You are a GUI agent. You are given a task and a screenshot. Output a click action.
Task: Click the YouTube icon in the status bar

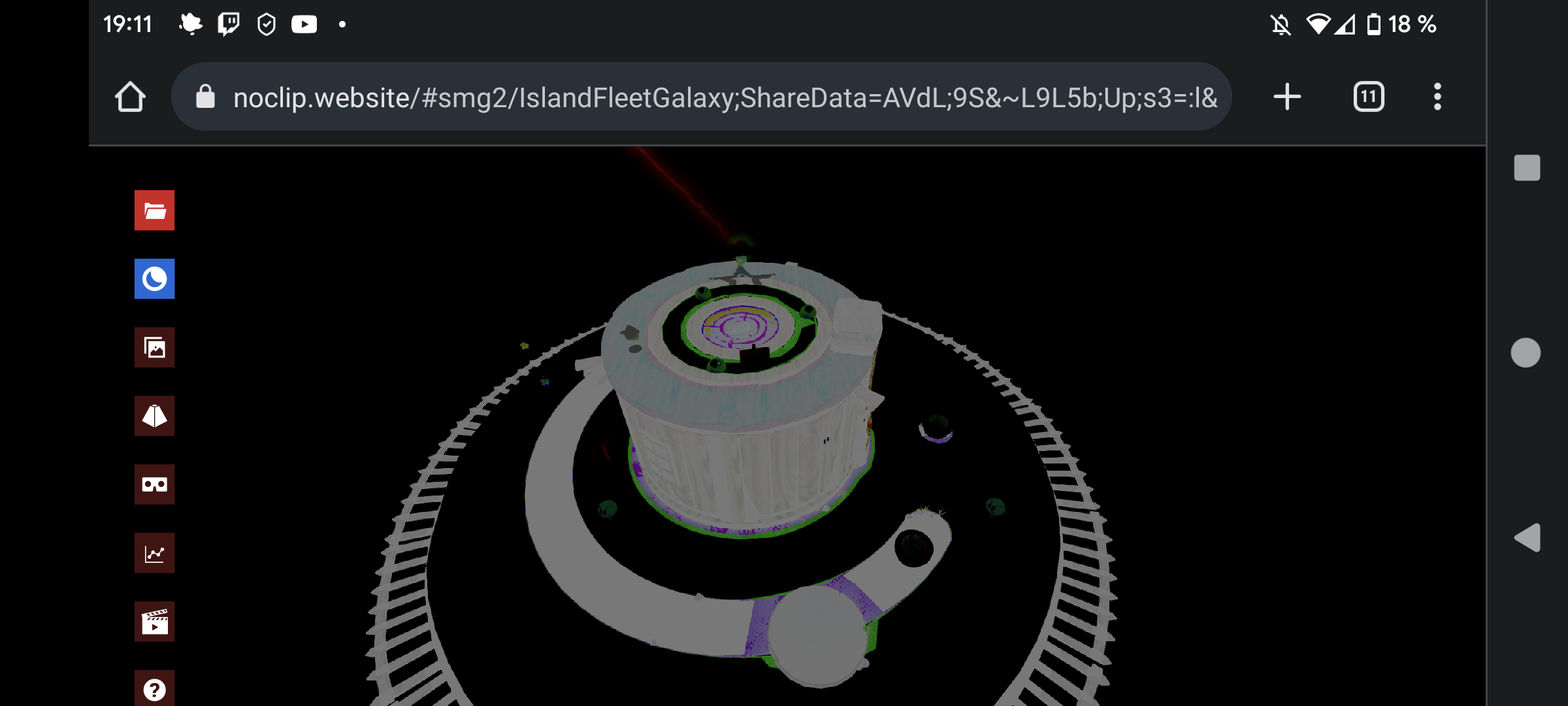304,24
